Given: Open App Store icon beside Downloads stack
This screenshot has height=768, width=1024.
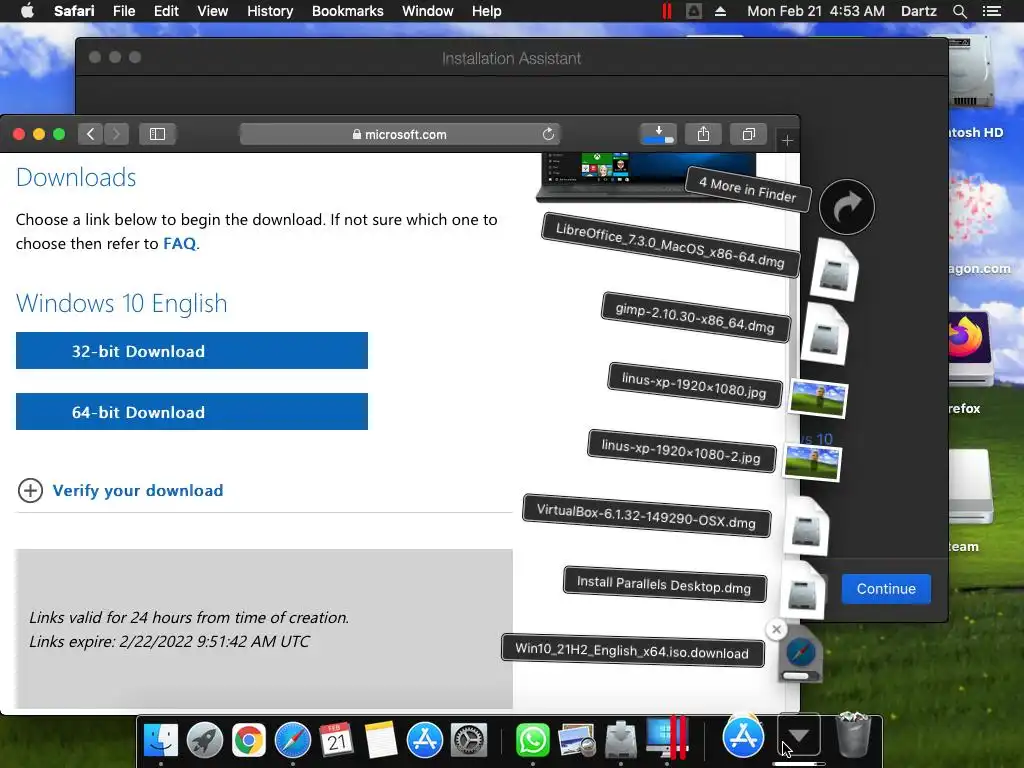Looking at the screenshot, I should coord(743,737).
